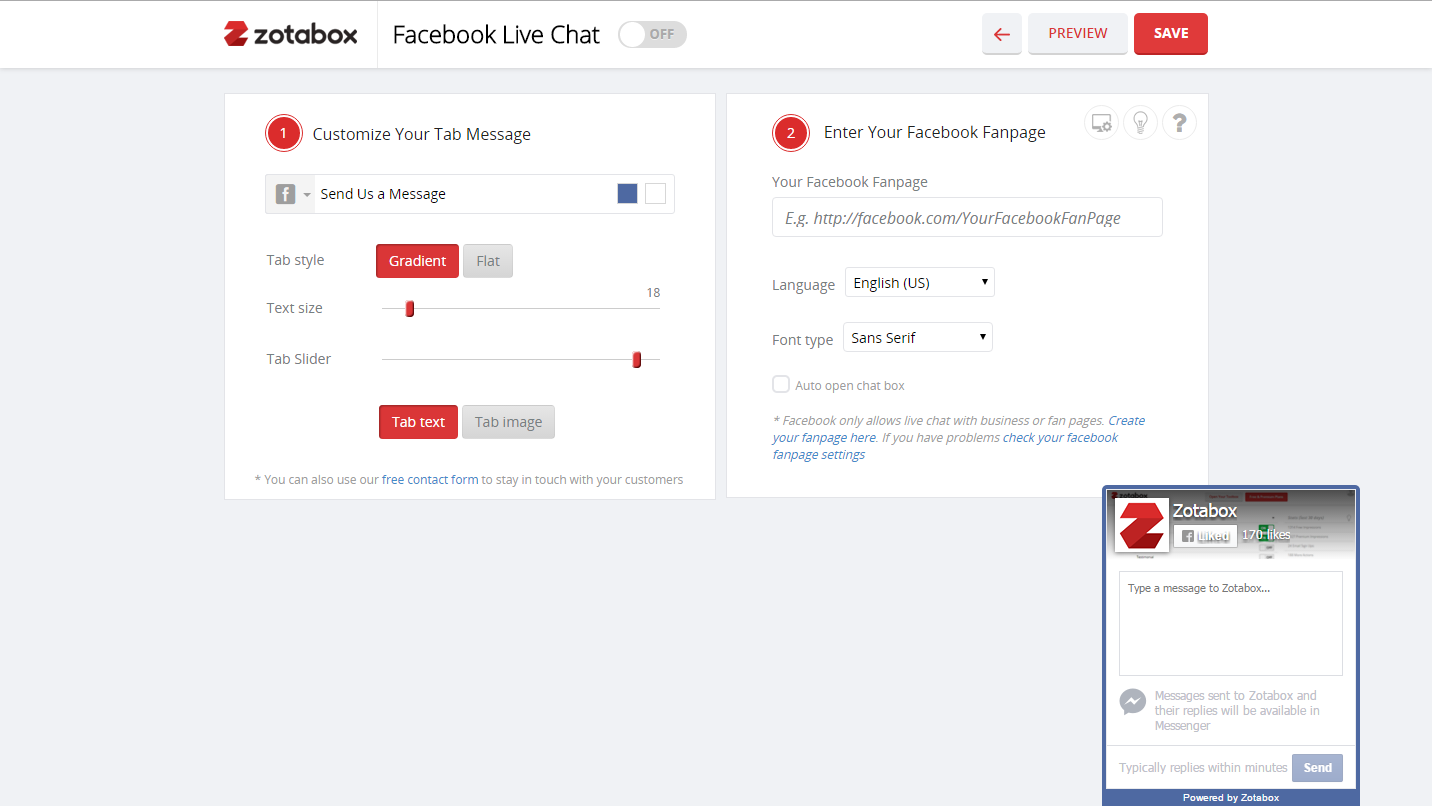1432x806 pixels.
Task: Click the Facebook Live Chat title
Action: pyautogui.click(x=496, y=35)
